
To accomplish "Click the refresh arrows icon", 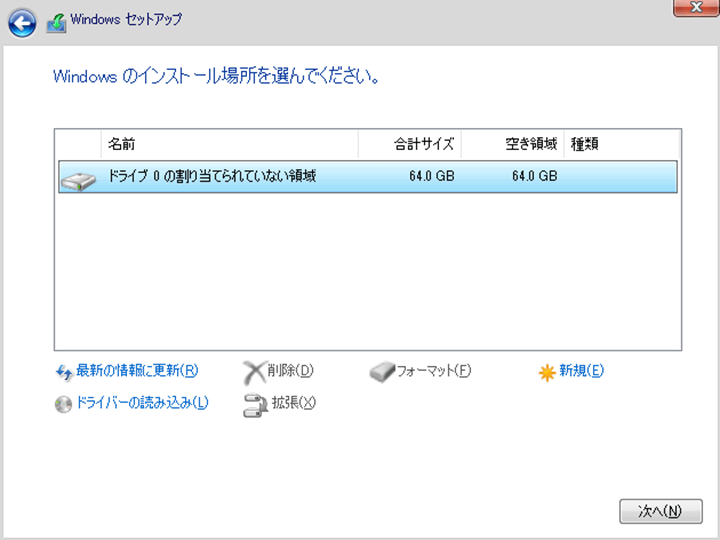I will (64, 372).
